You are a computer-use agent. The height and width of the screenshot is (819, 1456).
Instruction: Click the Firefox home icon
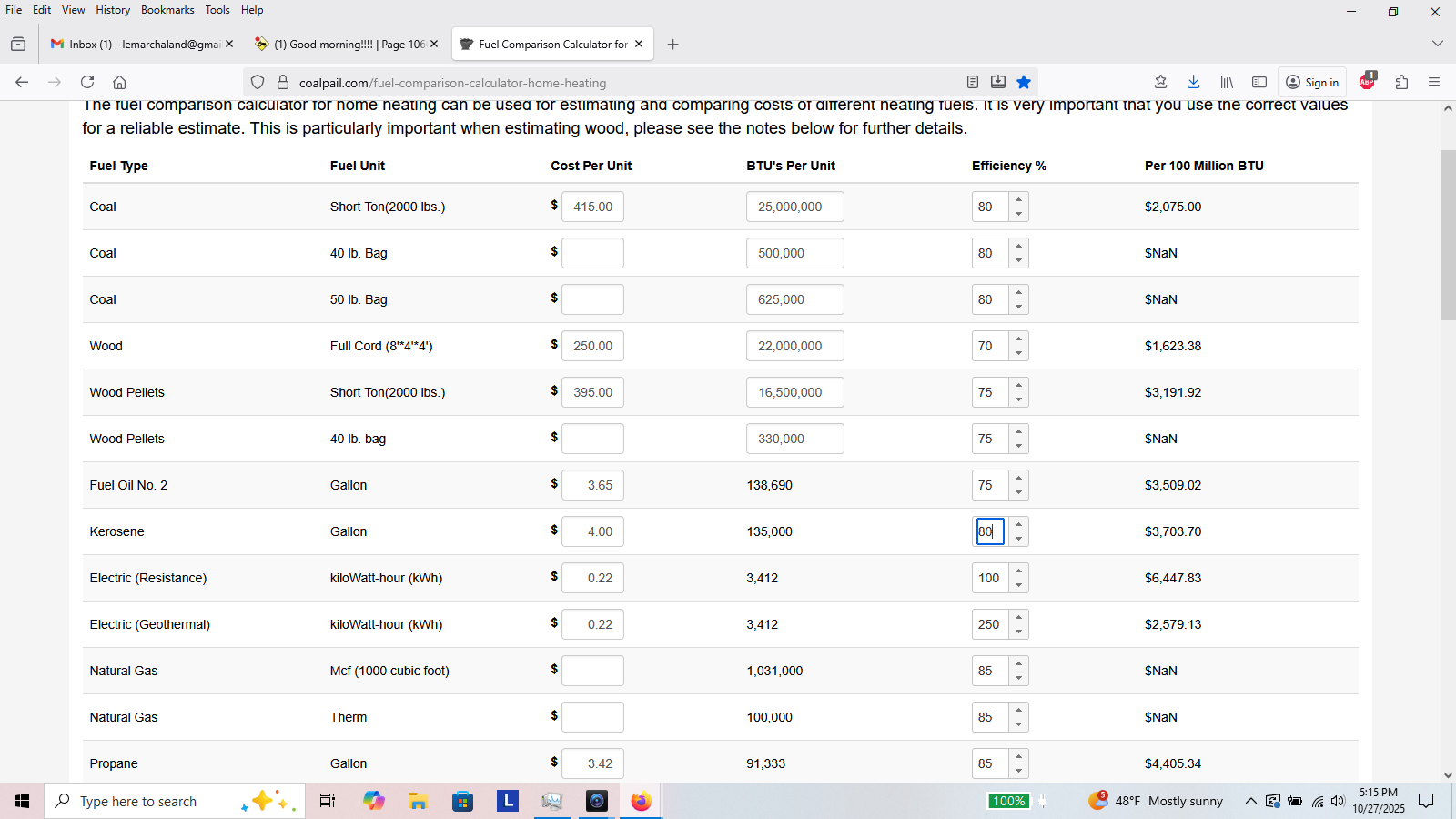point(119,82)
